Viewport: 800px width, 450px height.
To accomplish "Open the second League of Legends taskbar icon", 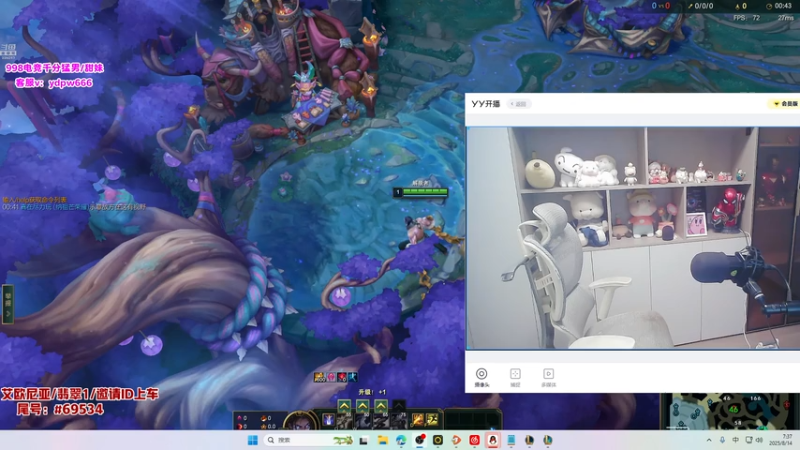I will click(x=548, y=440).
